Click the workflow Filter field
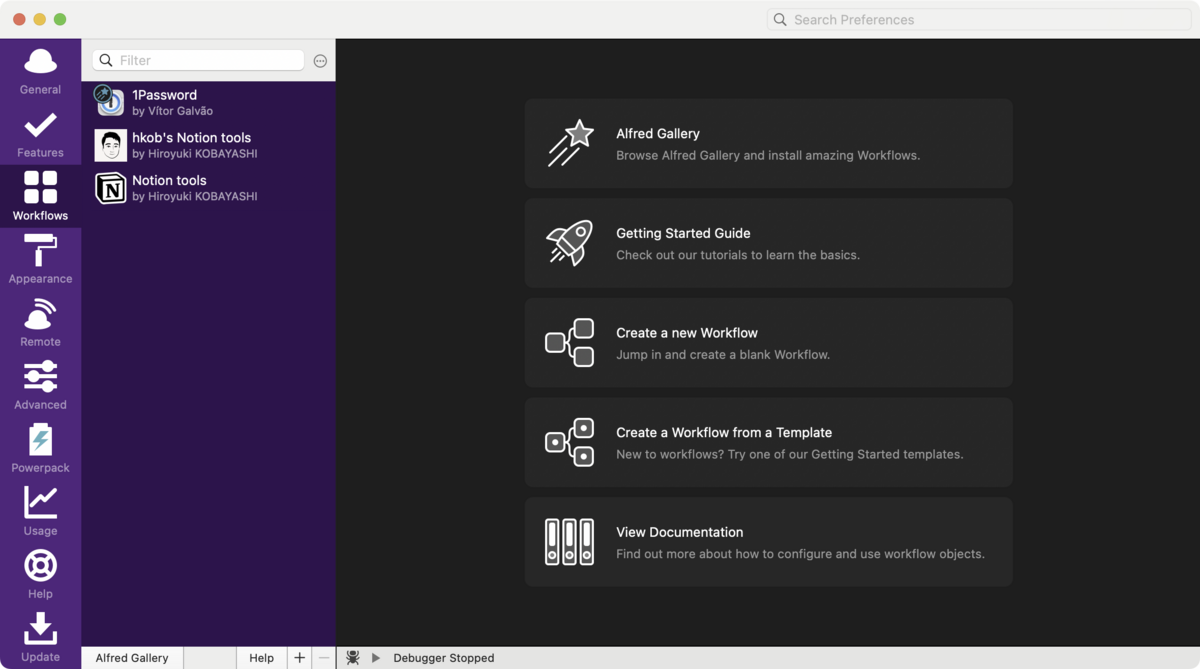Image resolution: width=1200 pixels, height=669 pixels. (198, 60)
